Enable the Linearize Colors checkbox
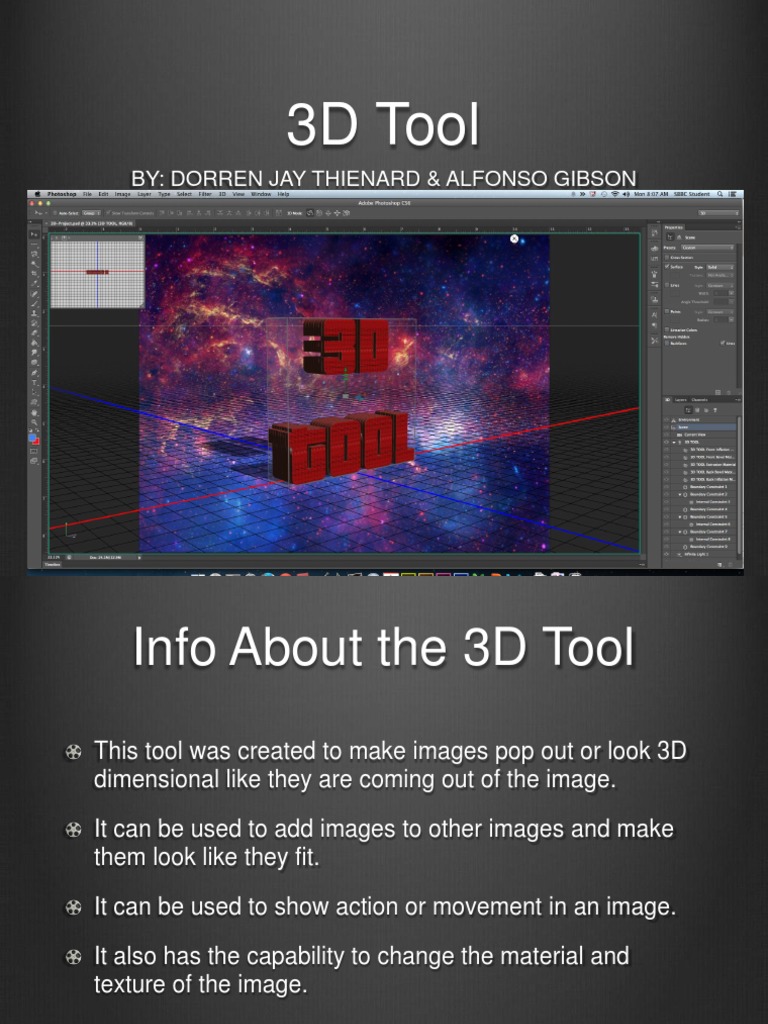This screenshot has width=768, height=1024. (x=667, y=330)
